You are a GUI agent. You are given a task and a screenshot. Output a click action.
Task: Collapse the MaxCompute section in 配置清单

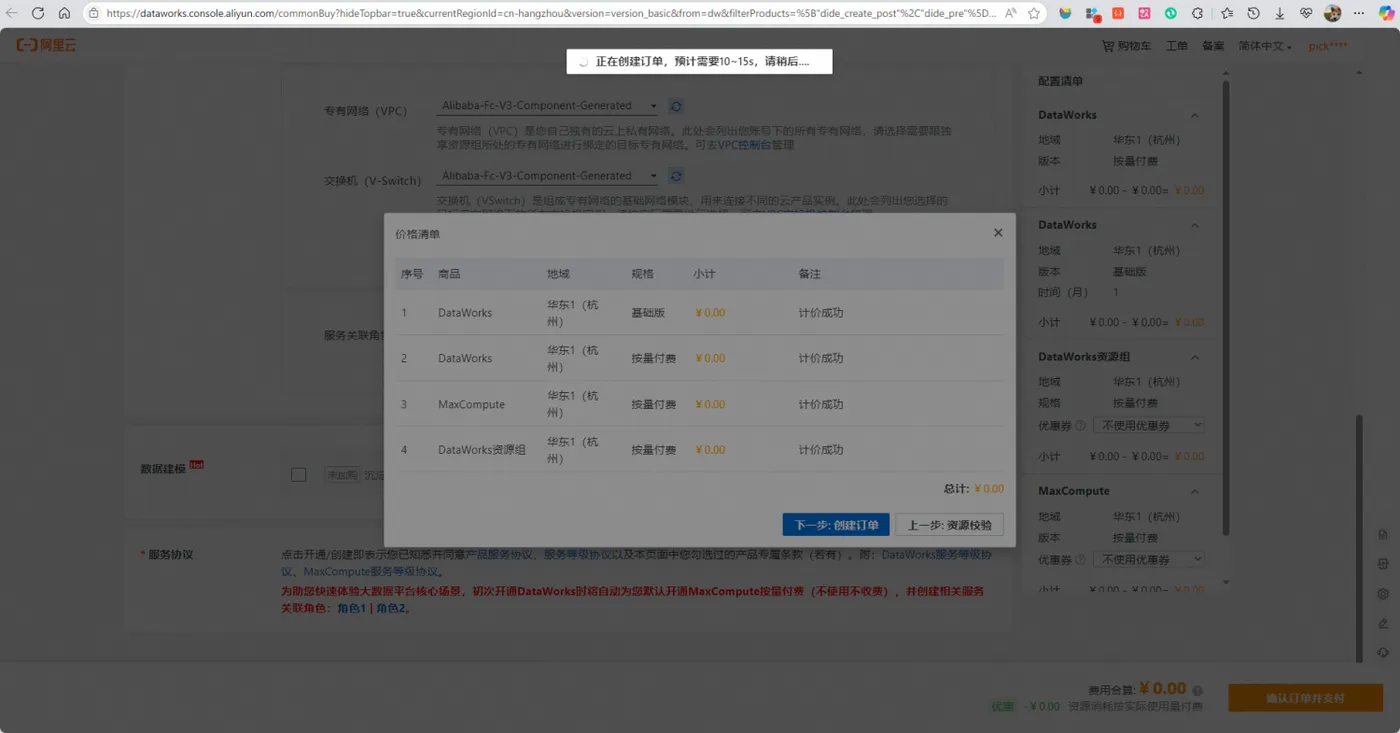(x=1194, y=492)
